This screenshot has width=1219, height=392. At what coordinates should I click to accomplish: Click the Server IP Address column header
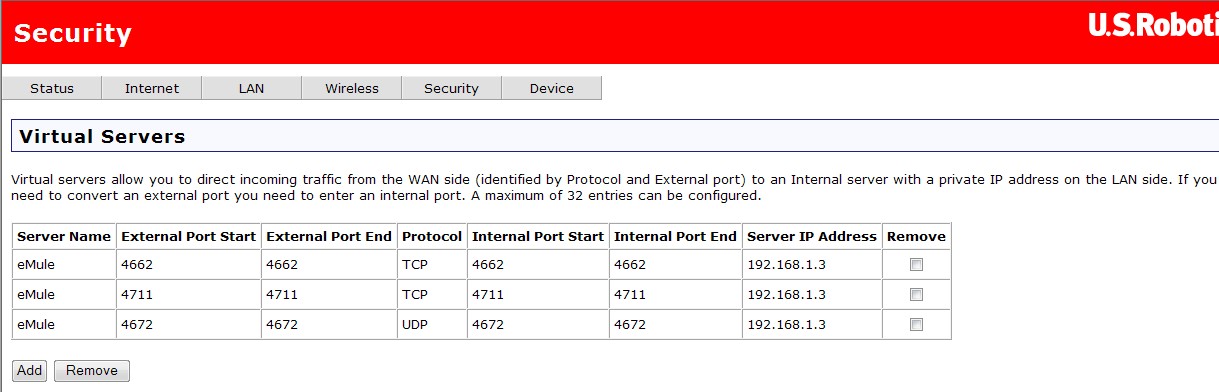tap(811, 237)
